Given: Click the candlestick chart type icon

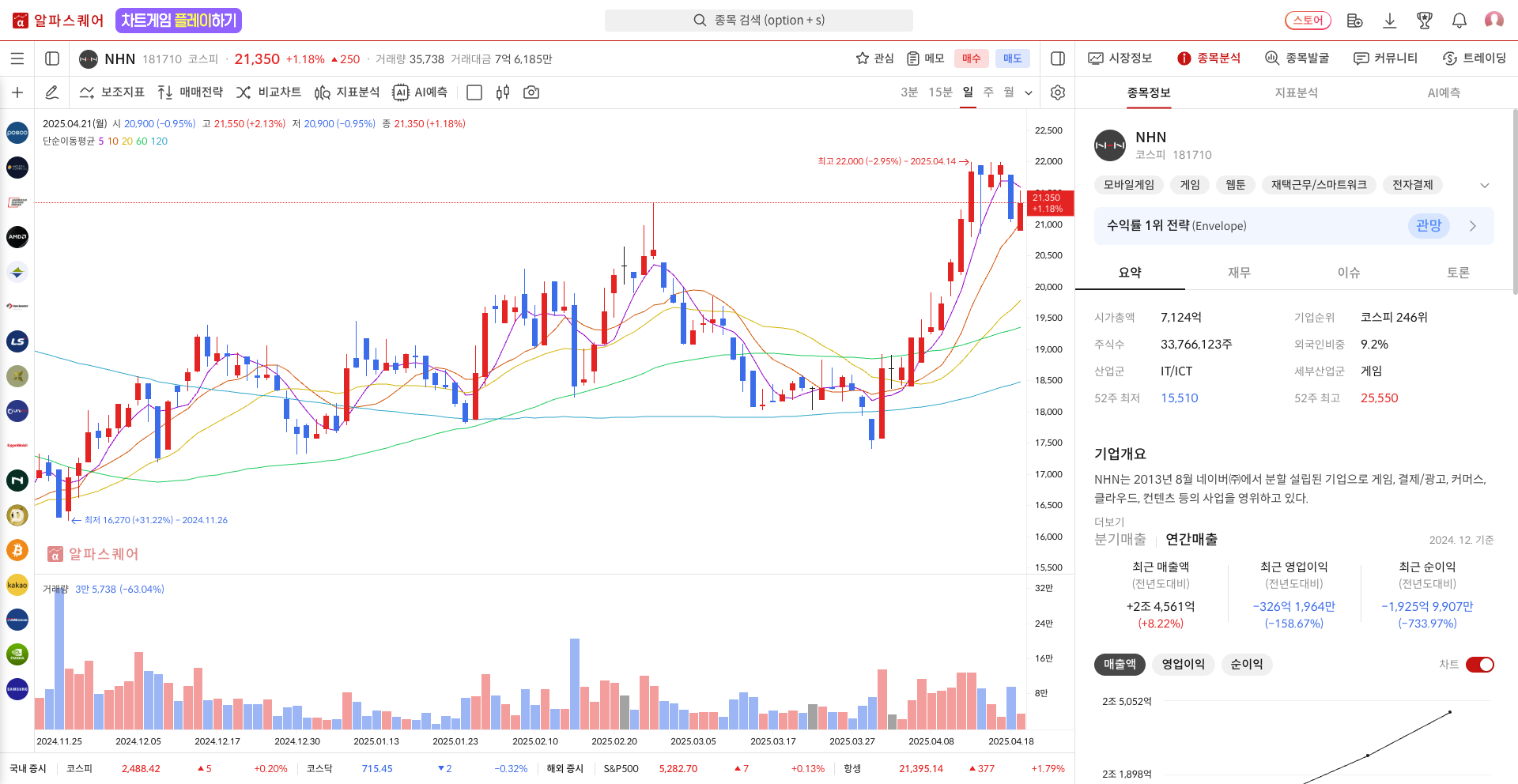Looking at the screenshot, I should tap(503, 92).
